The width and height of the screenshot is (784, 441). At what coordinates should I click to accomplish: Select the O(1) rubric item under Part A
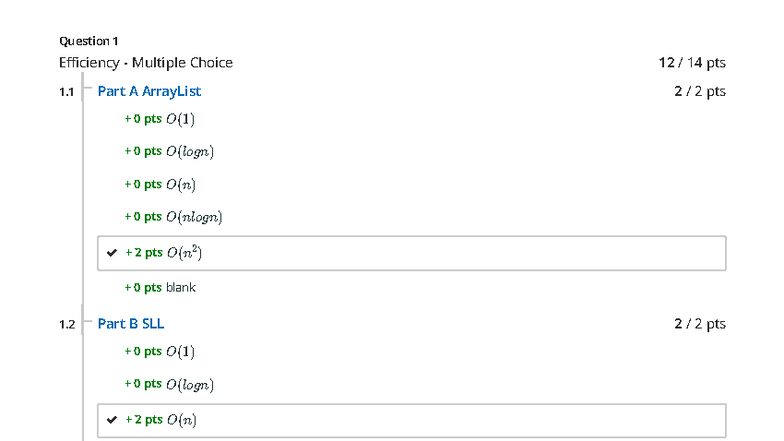159,119
